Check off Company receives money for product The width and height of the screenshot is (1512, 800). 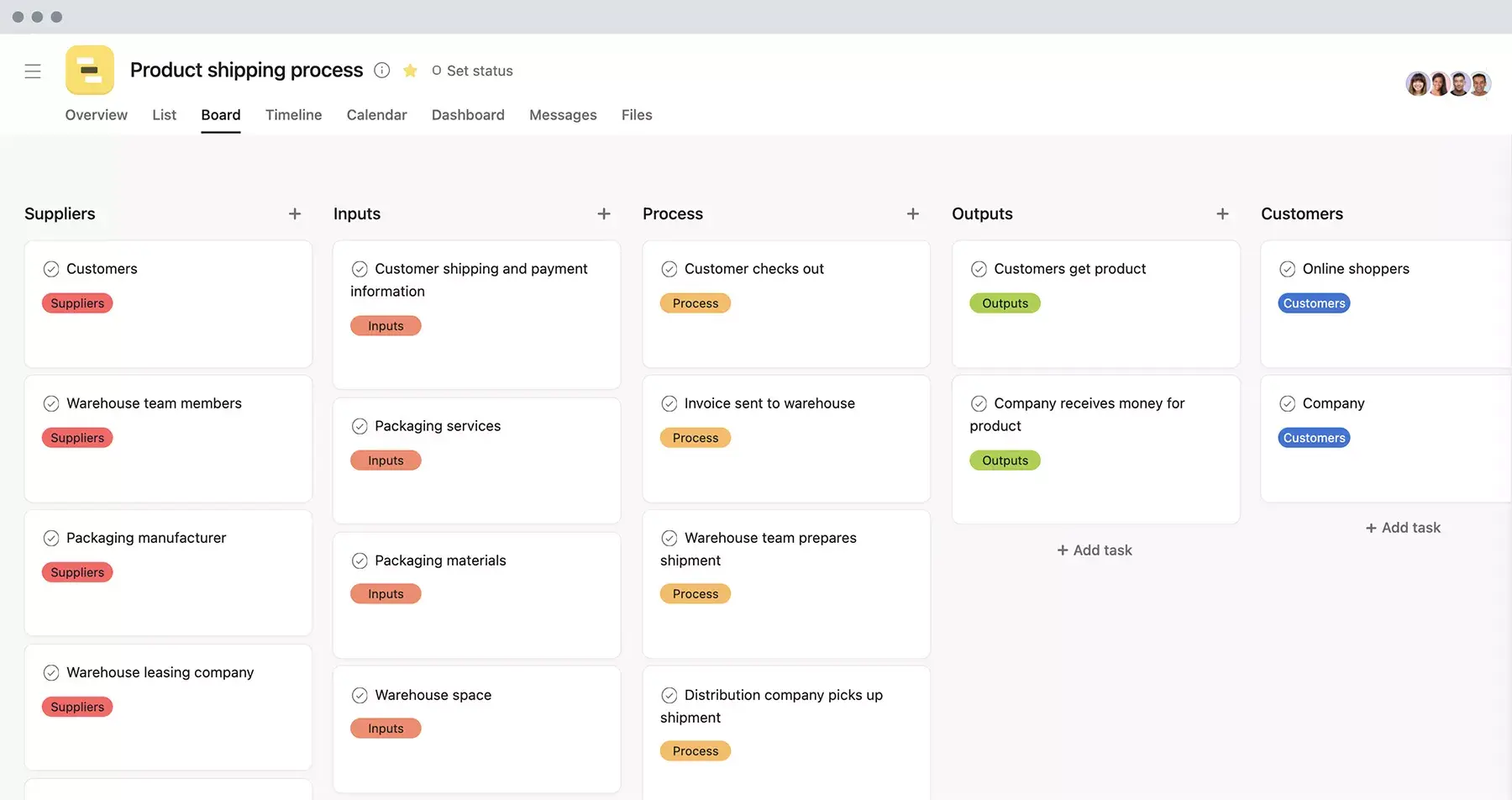coord(979,403)
